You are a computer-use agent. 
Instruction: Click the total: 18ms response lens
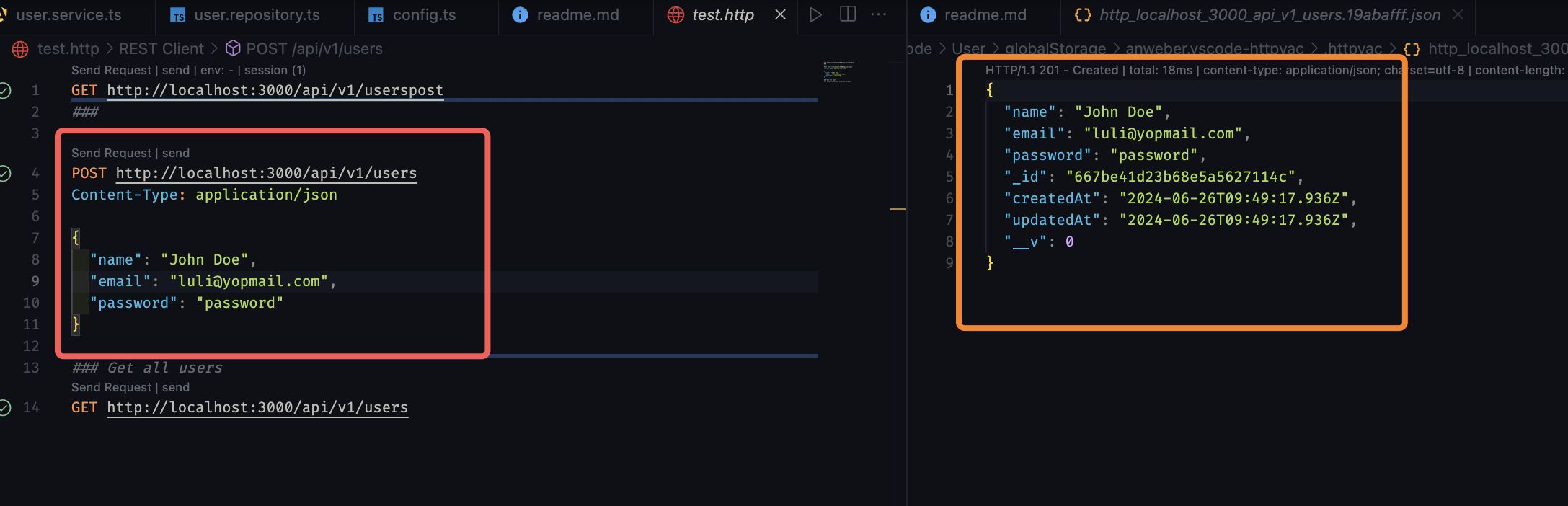[x=1161, y=70]
